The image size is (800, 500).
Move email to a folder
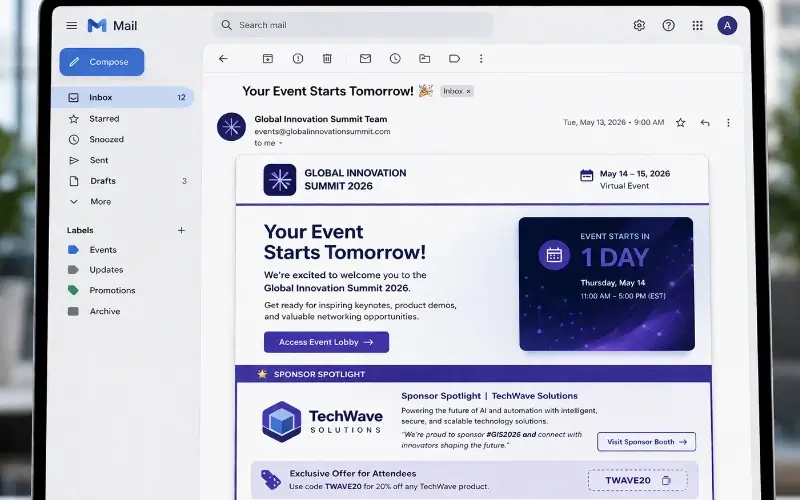coord(424,59)
